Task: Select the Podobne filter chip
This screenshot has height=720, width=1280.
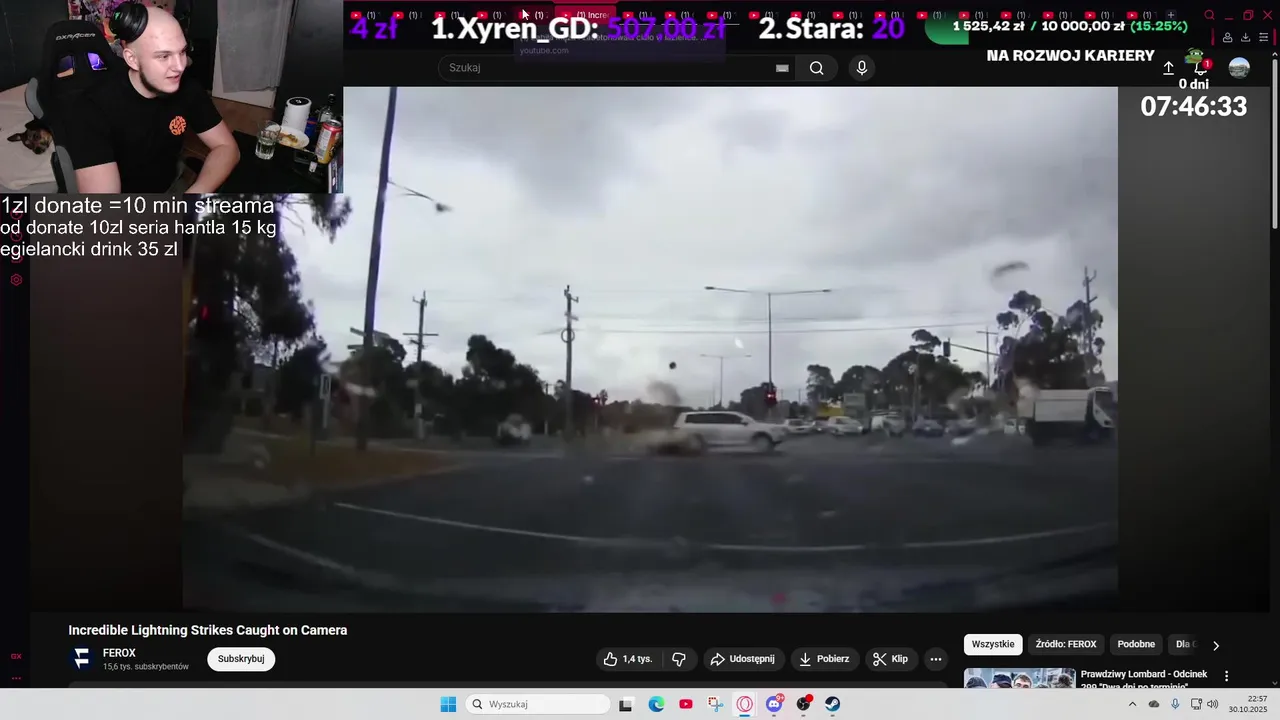Action: click(1136, 645)
